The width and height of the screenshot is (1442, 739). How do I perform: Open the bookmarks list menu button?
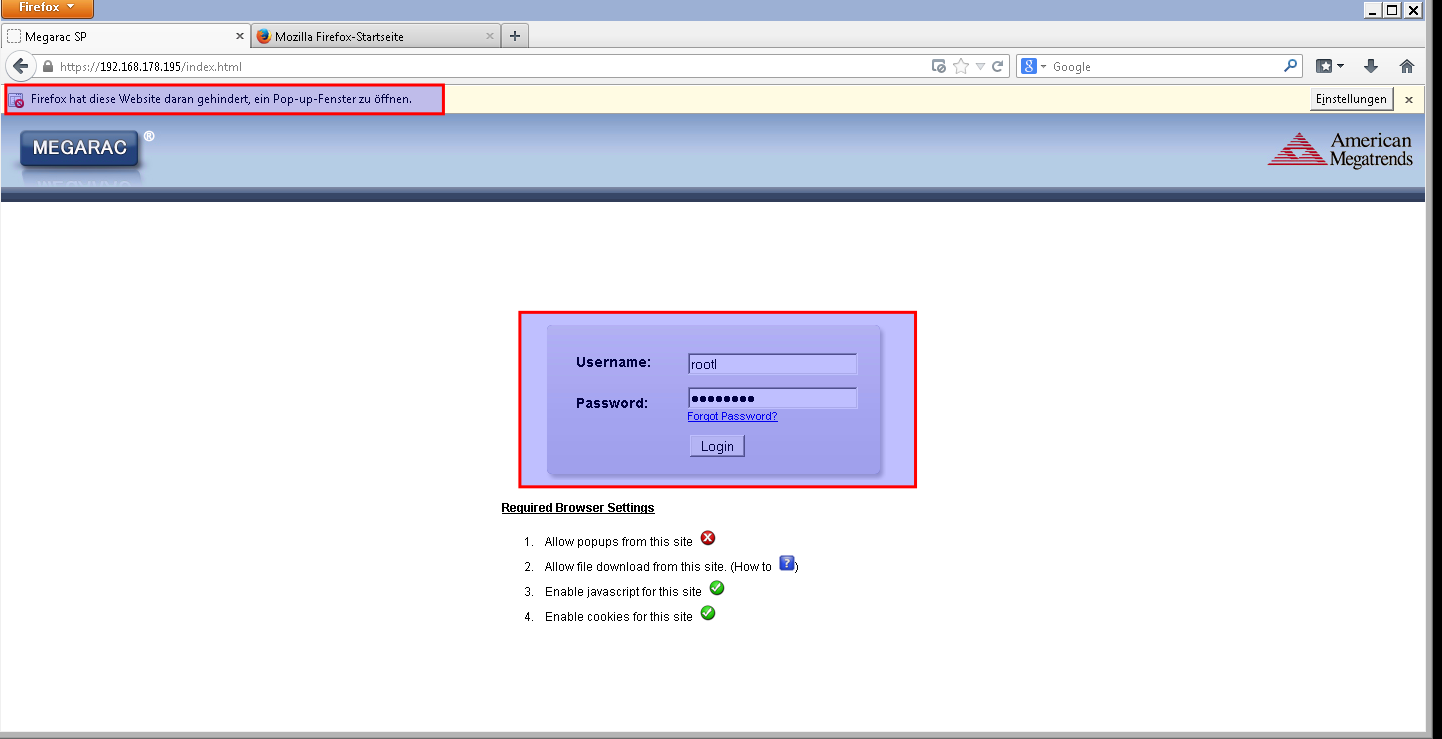[1329, 66]
